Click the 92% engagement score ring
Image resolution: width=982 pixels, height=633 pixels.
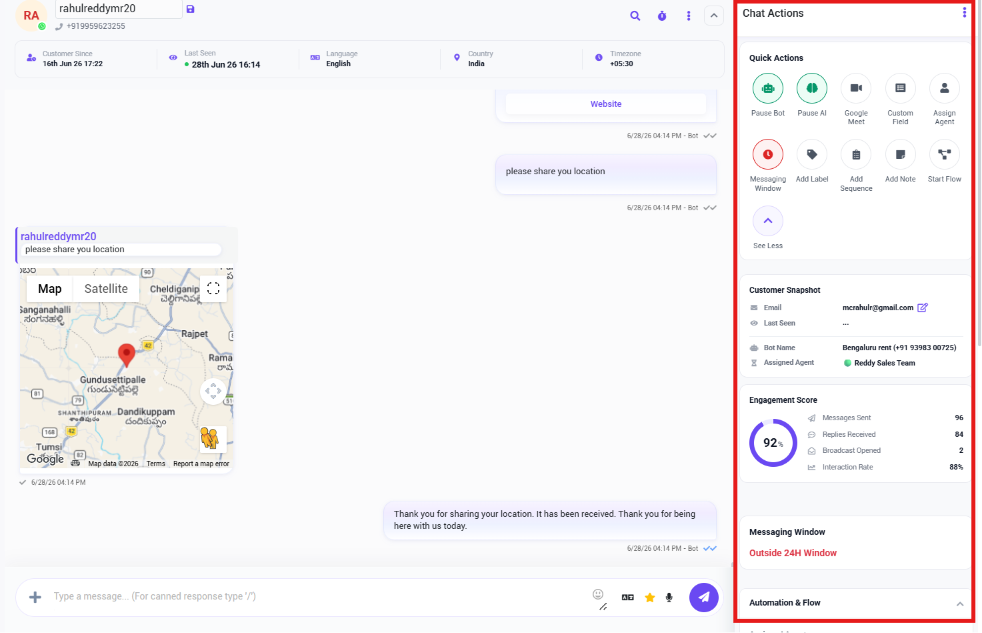point(773,443)
